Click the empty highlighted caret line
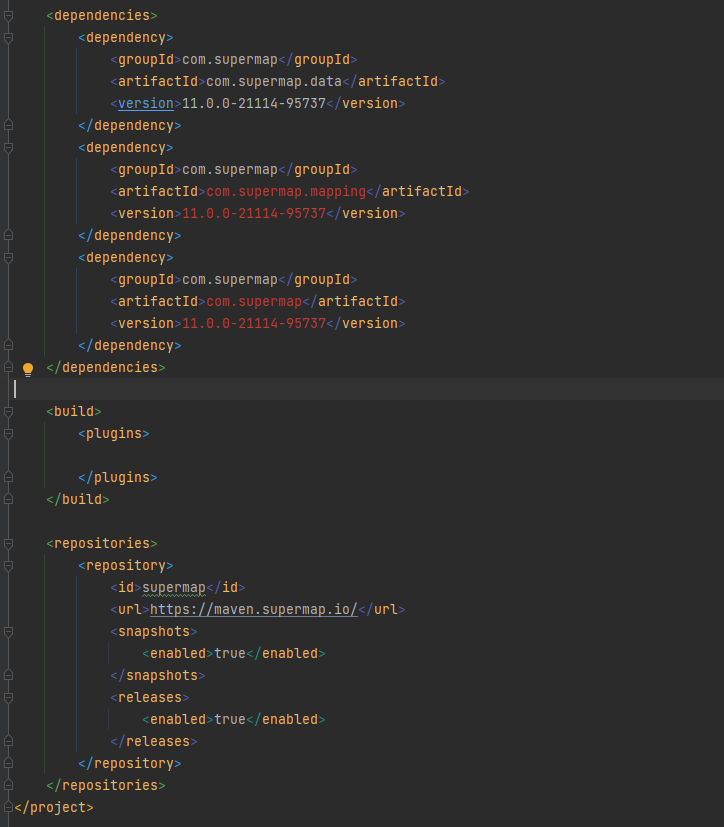 click(368, 389)
